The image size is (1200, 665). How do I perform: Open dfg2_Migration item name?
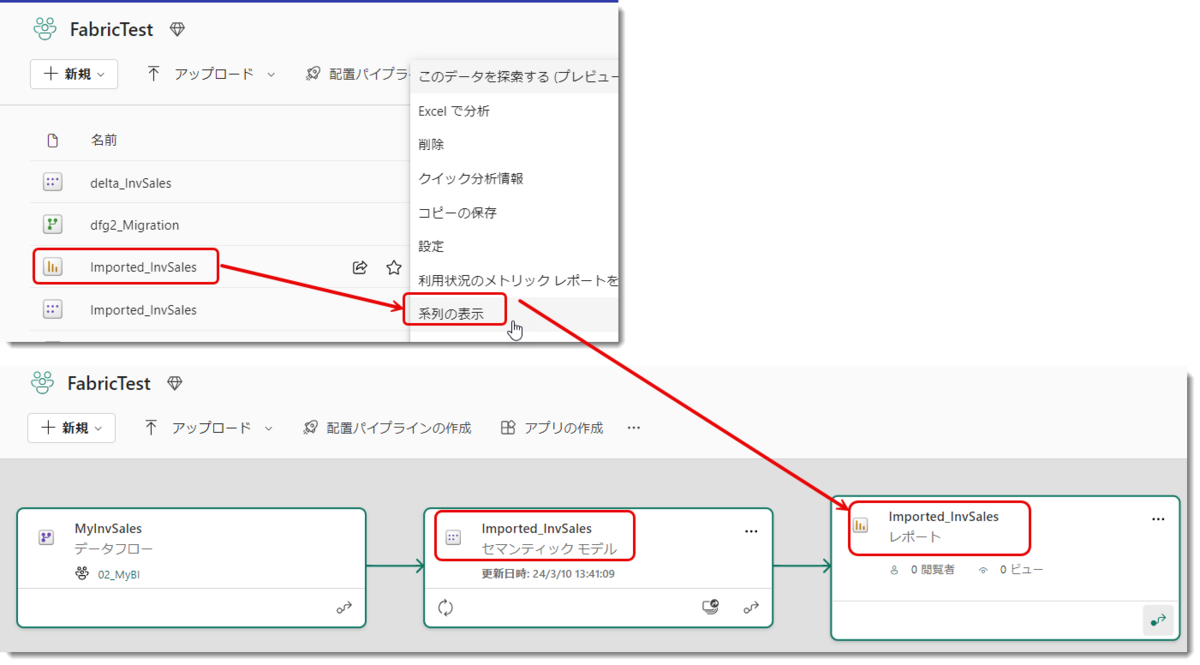tap(135, 225)
